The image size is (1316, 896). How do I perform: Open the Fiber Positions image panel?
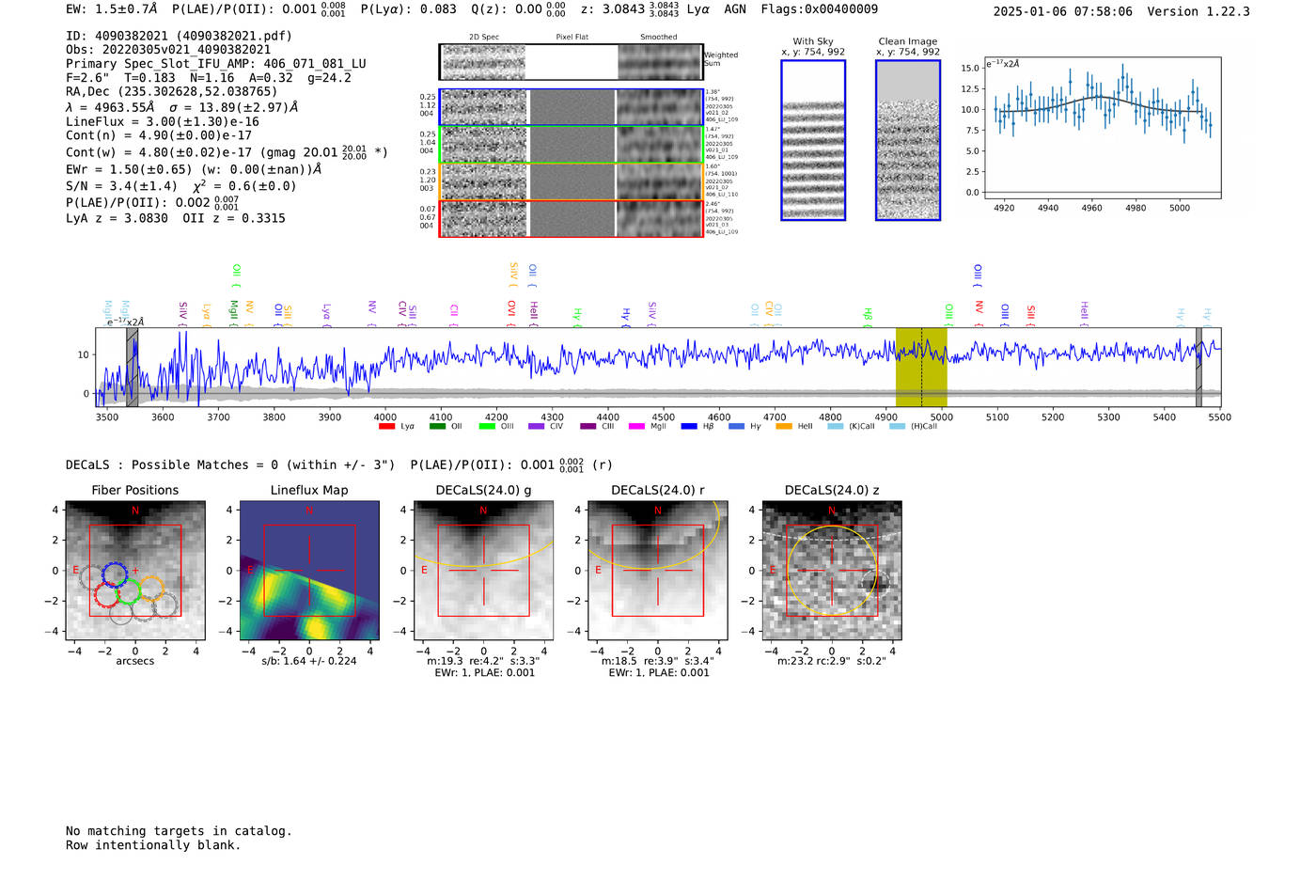135,570
